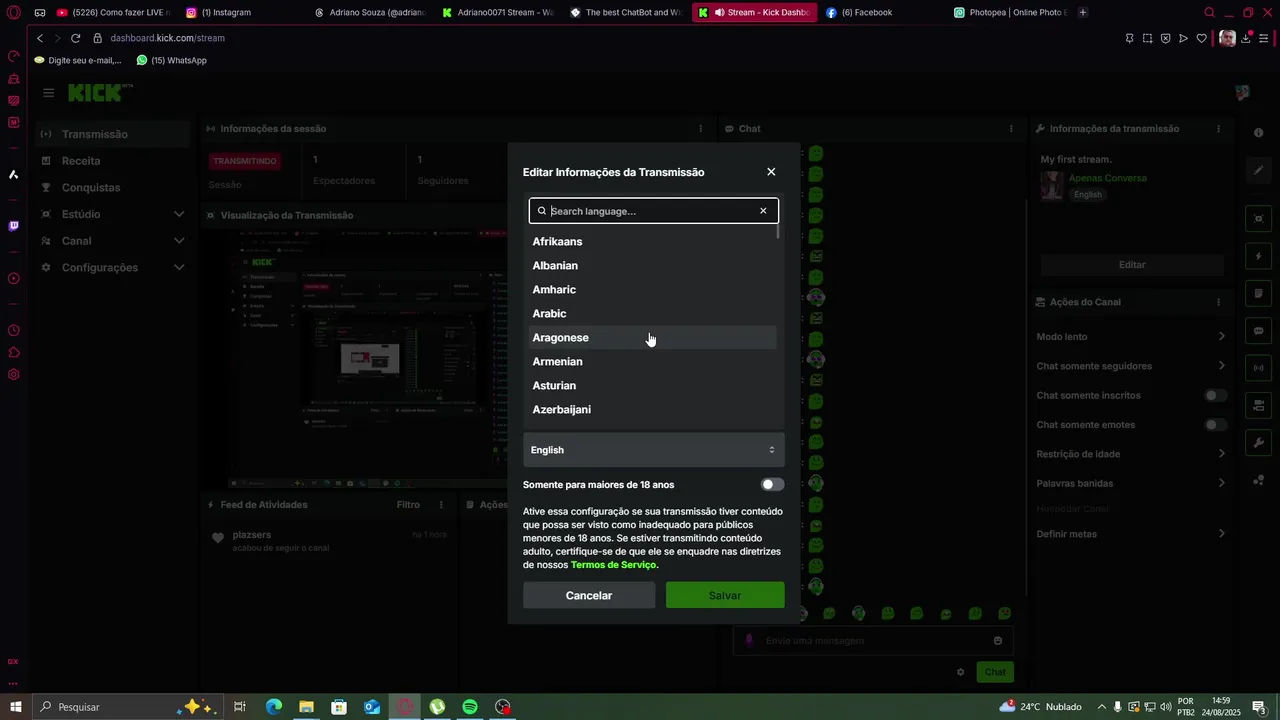Image resolution: width=1280 pixels, height=720 pixels.
Task: Expand the Estúdio sidebar section
Action: pos(113,214)
